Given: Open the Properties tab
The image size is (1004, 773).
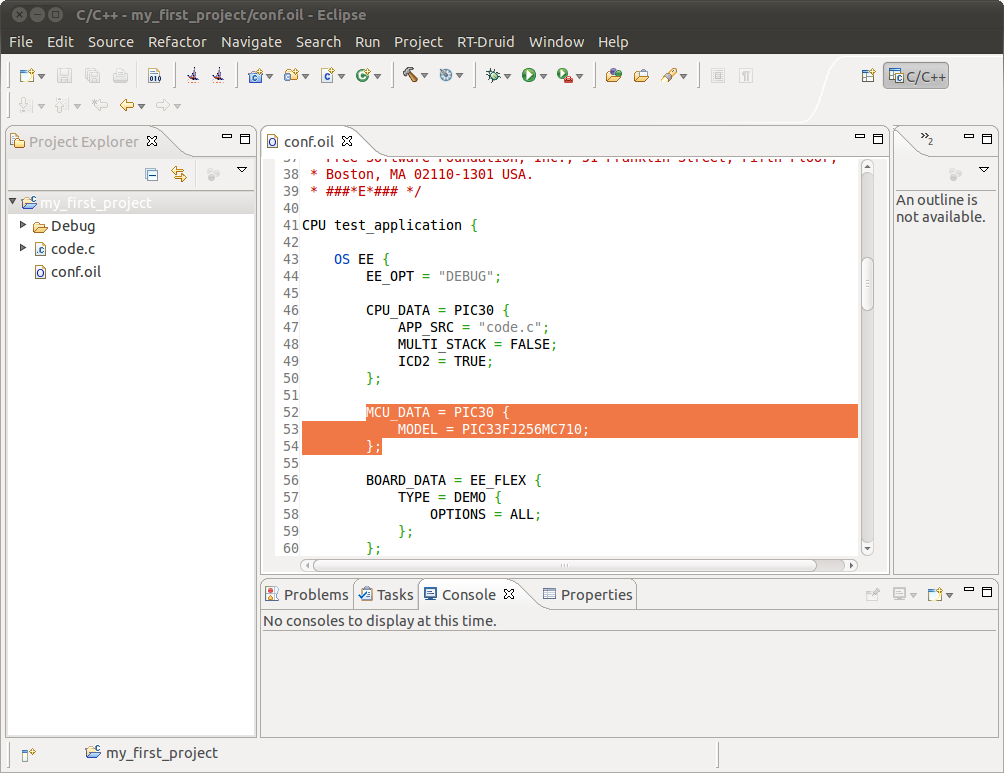Looking at the screenshot, I should coord(588,594).
